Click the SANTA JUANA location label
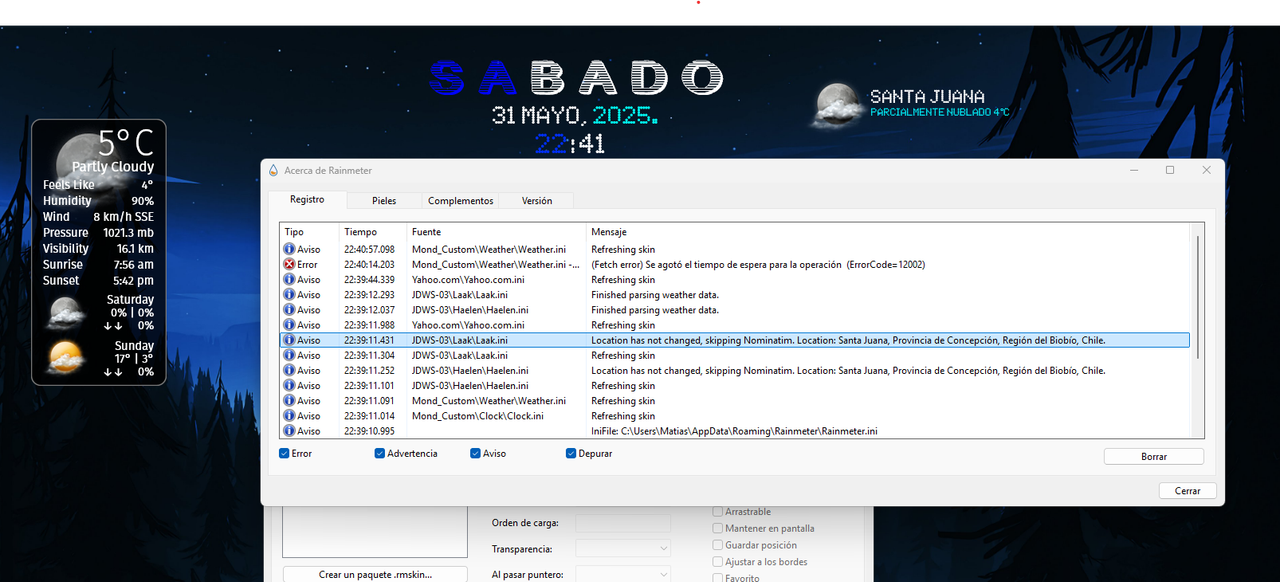1280x582 pixels. coord(927,97)
